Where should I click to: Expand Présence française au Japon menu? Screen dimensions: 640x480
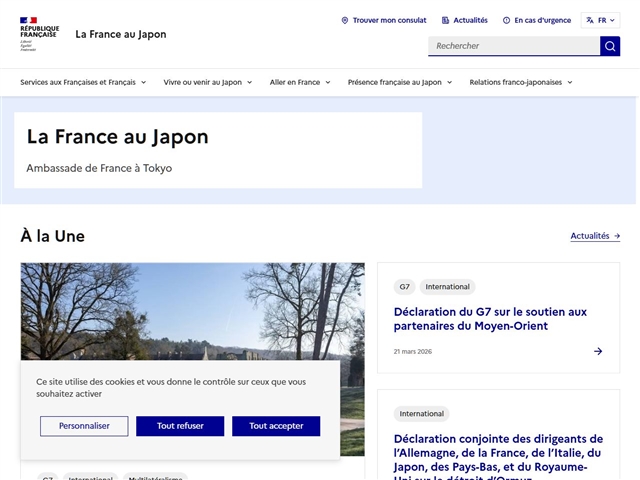tap(400, 82)
